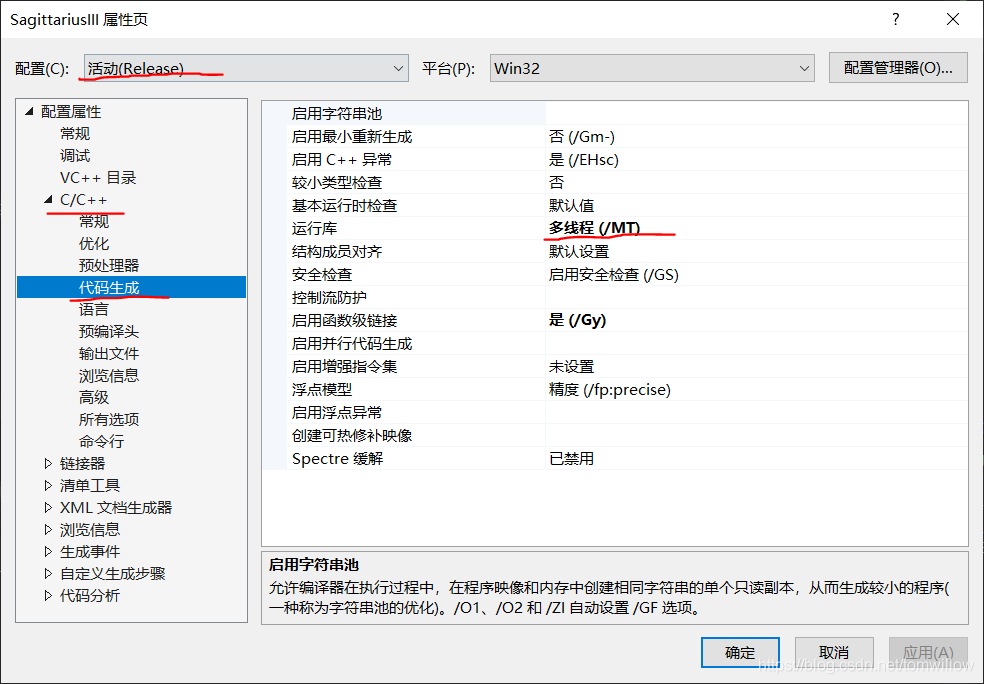This screenshot has width=984, height=684.
Task: Click the 启用安全检查 (/GS) value
Action: 614,275
